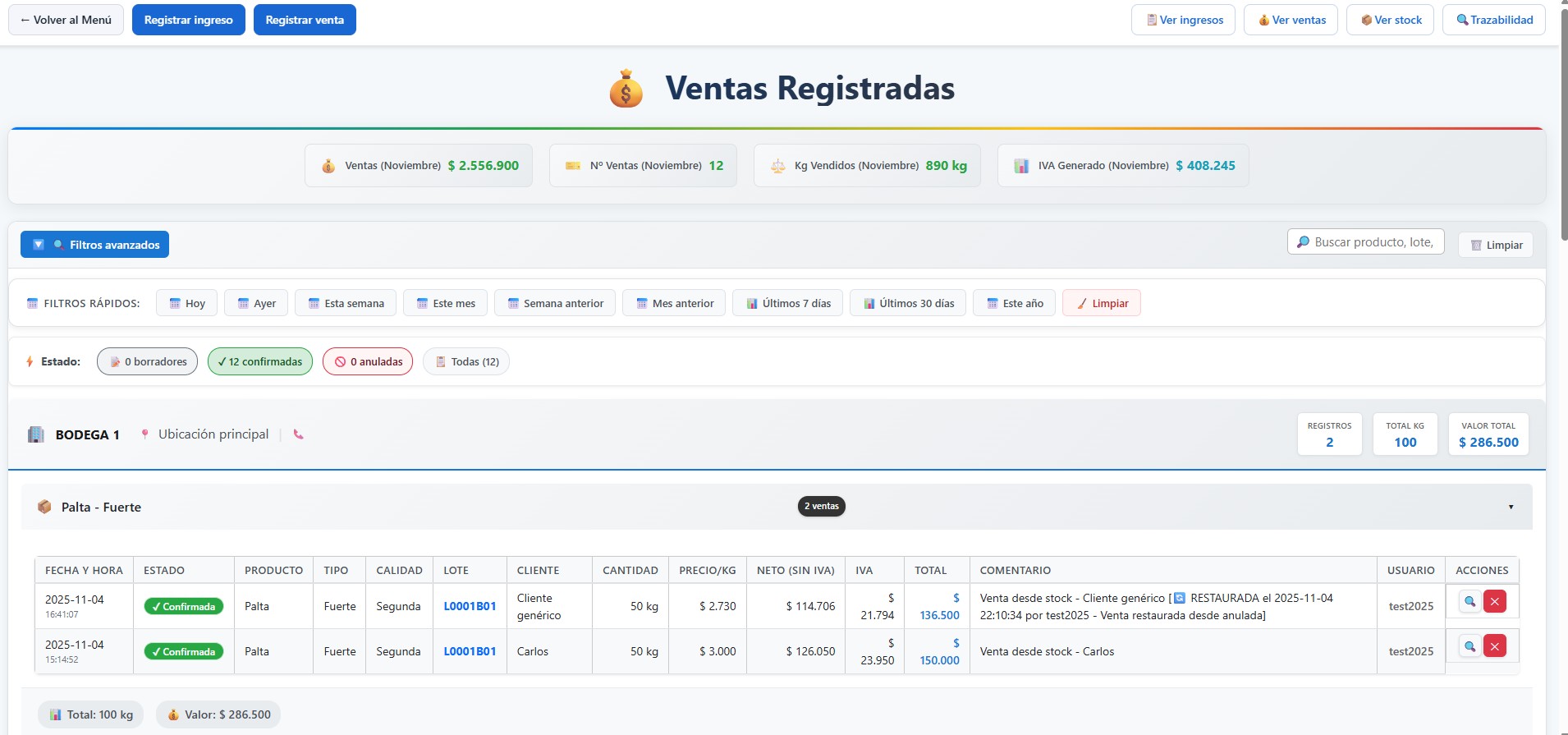
Task: Open Ver ingresos page
Action: click(1183, 20)
